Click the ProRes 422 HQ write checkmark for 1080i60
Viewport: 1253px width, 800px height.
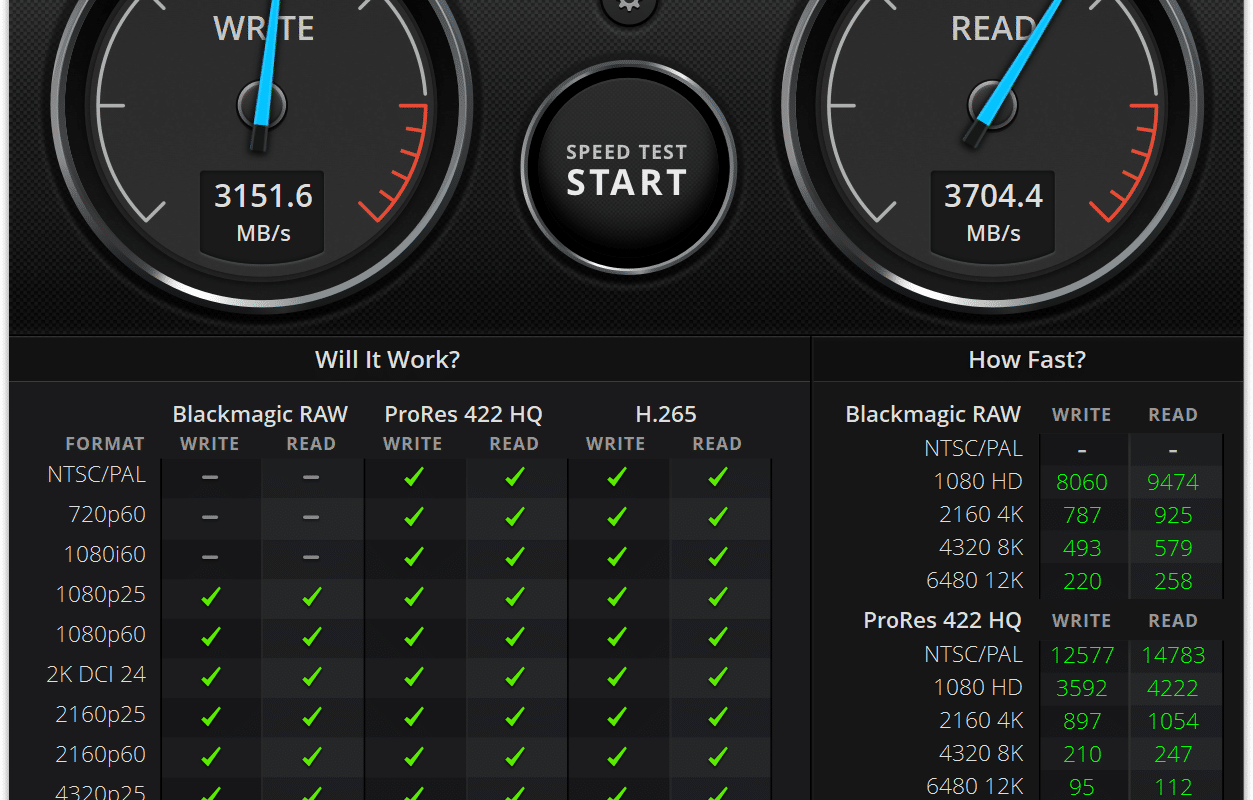[413, 557]
